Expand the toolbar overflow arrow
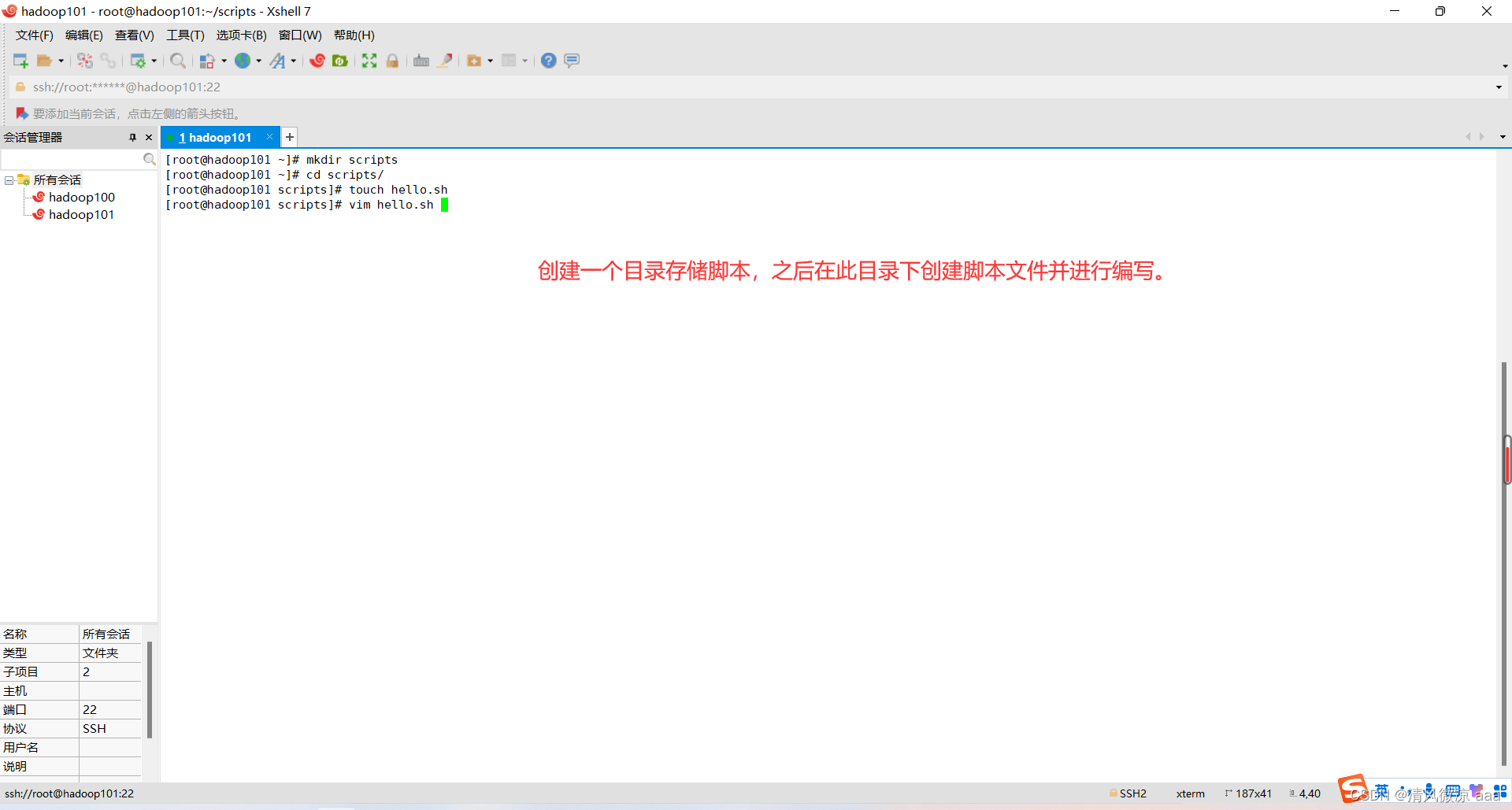 tap(1505, 66)
